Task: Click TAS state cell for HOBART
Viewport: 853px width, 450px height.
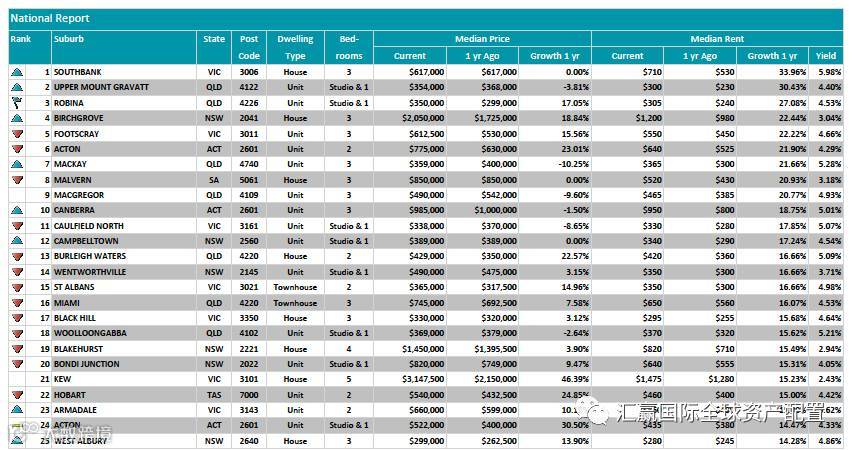Action: tap(214, 395)
